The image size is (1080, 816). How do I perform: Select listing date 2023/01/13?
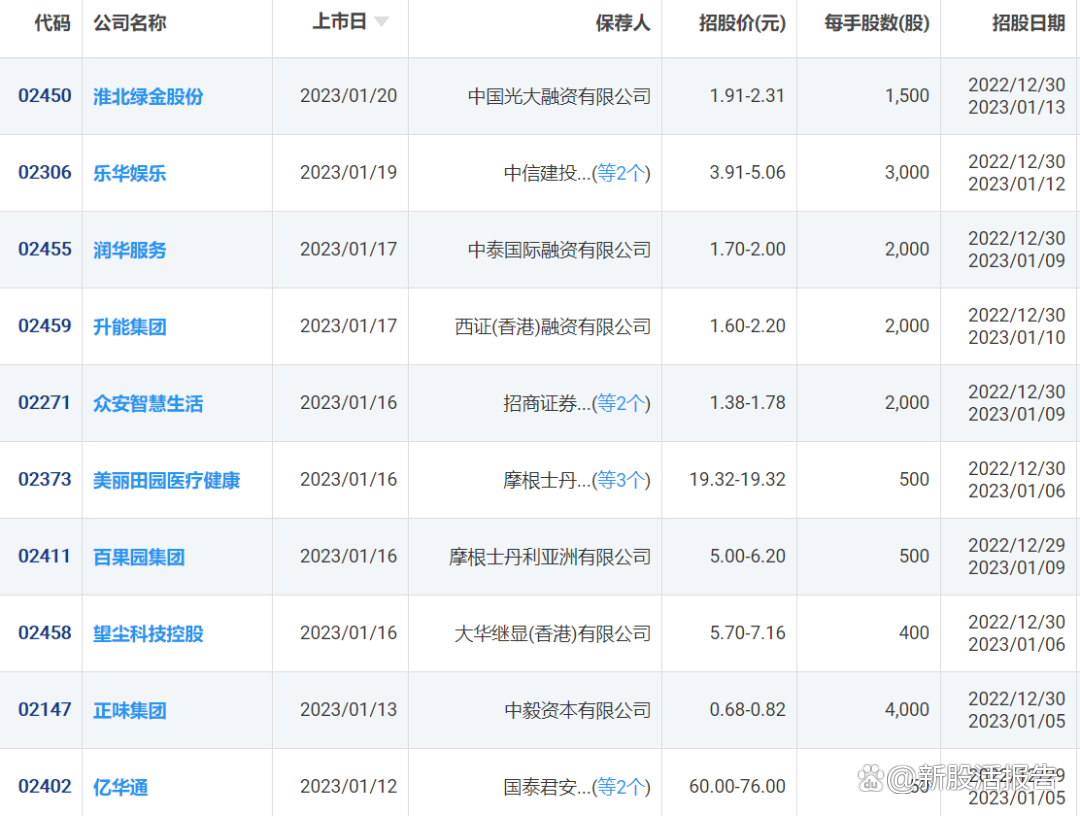pos(349,710)
